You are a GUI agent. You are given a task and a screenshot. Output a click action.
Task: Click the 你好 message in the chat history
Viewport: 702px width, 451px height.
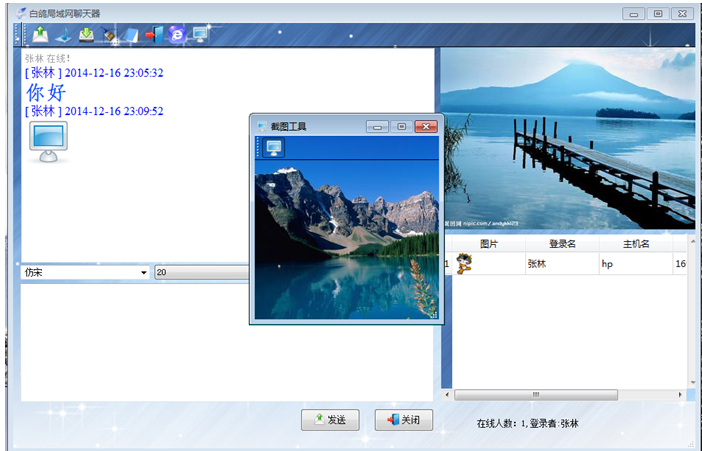point(46,92)
